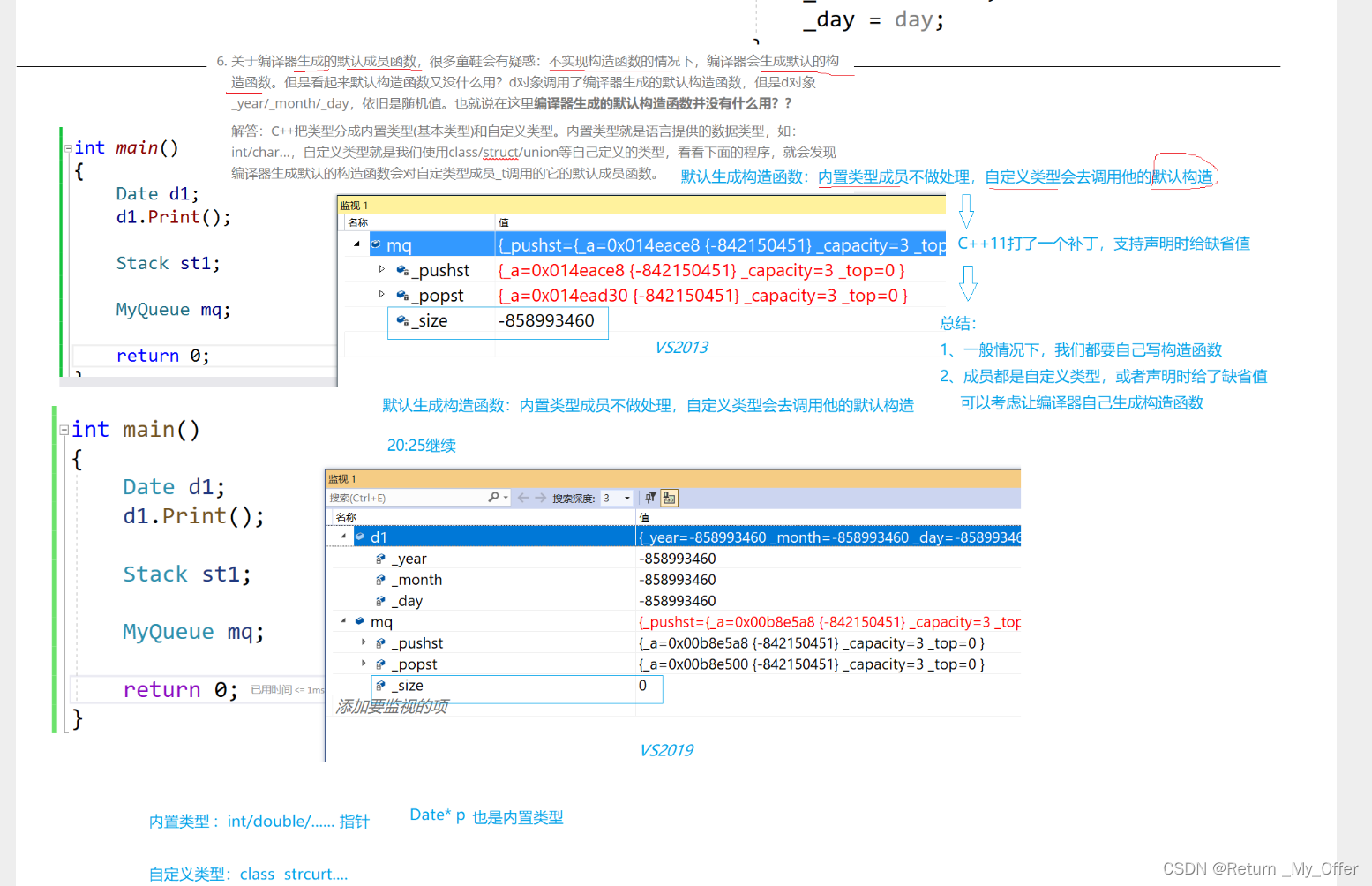Click the VS2019 caption text
Screen dimensions: 1372x886
pos(666,750)
